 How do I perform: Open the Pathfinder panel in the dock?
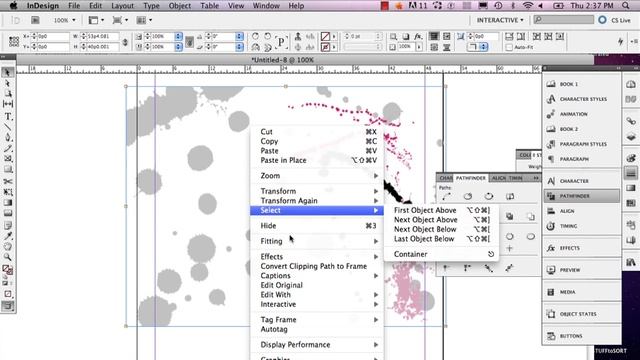coord(581,196)
